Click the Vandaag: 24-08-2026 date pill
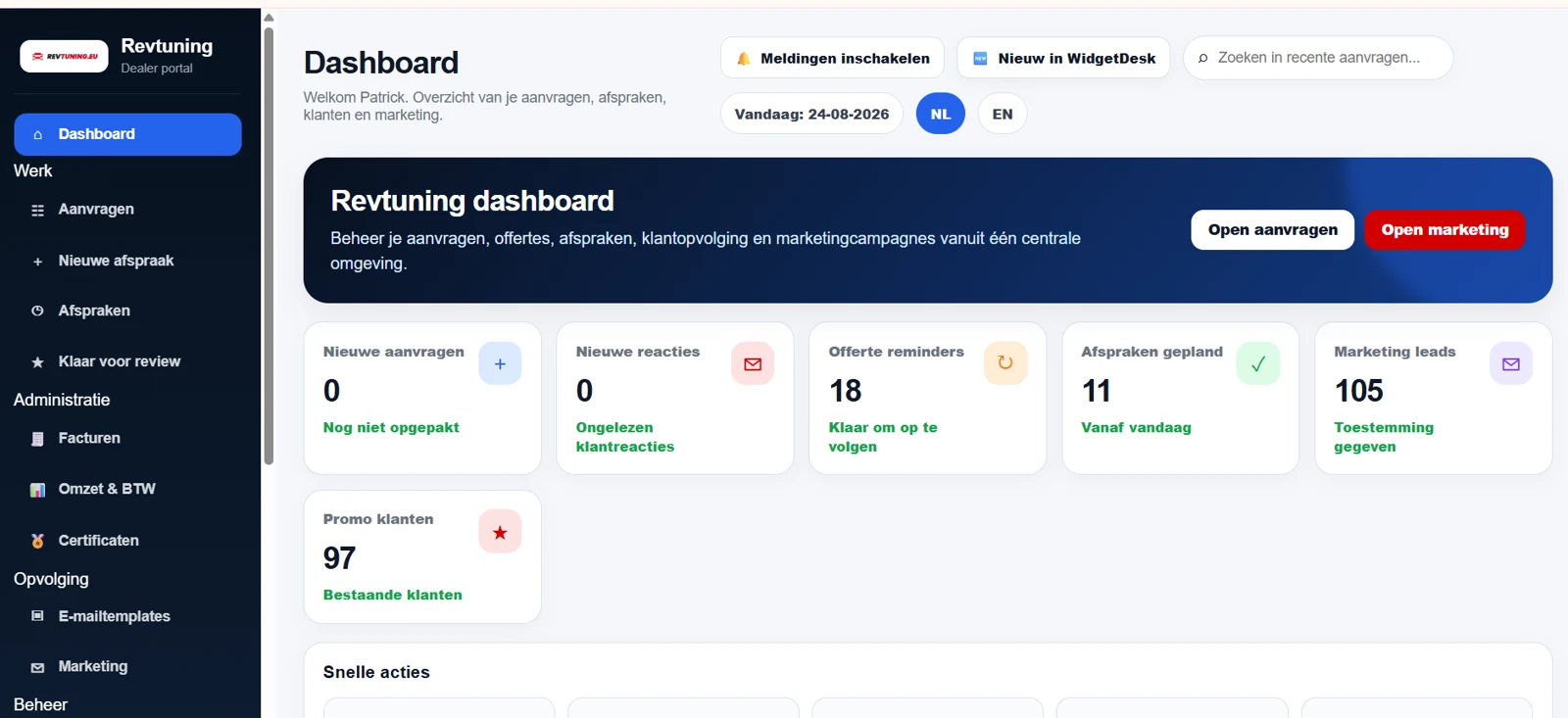Viewport: 1568px width, 718px height. click(811, 114)
